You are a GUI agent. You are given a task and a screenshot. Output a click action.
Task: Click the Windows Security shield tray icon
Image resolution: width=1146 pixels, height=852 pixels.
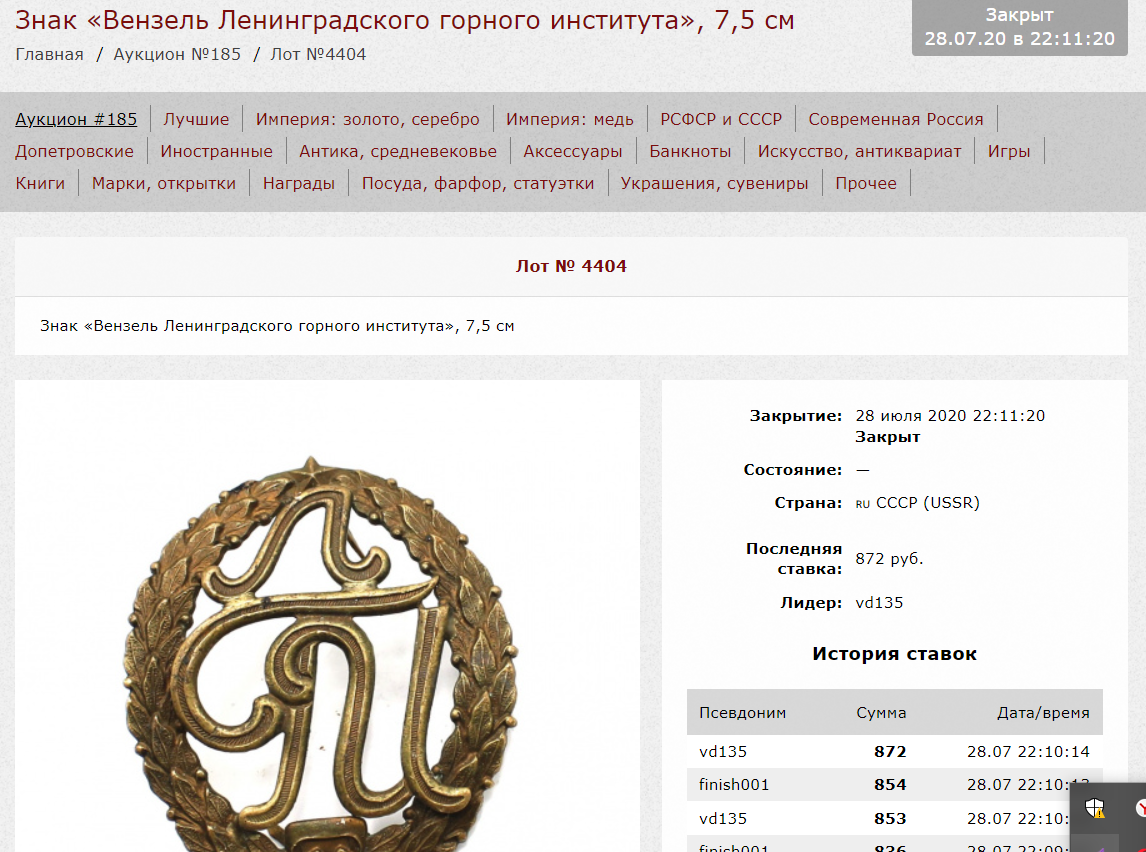pos(1094,807)
